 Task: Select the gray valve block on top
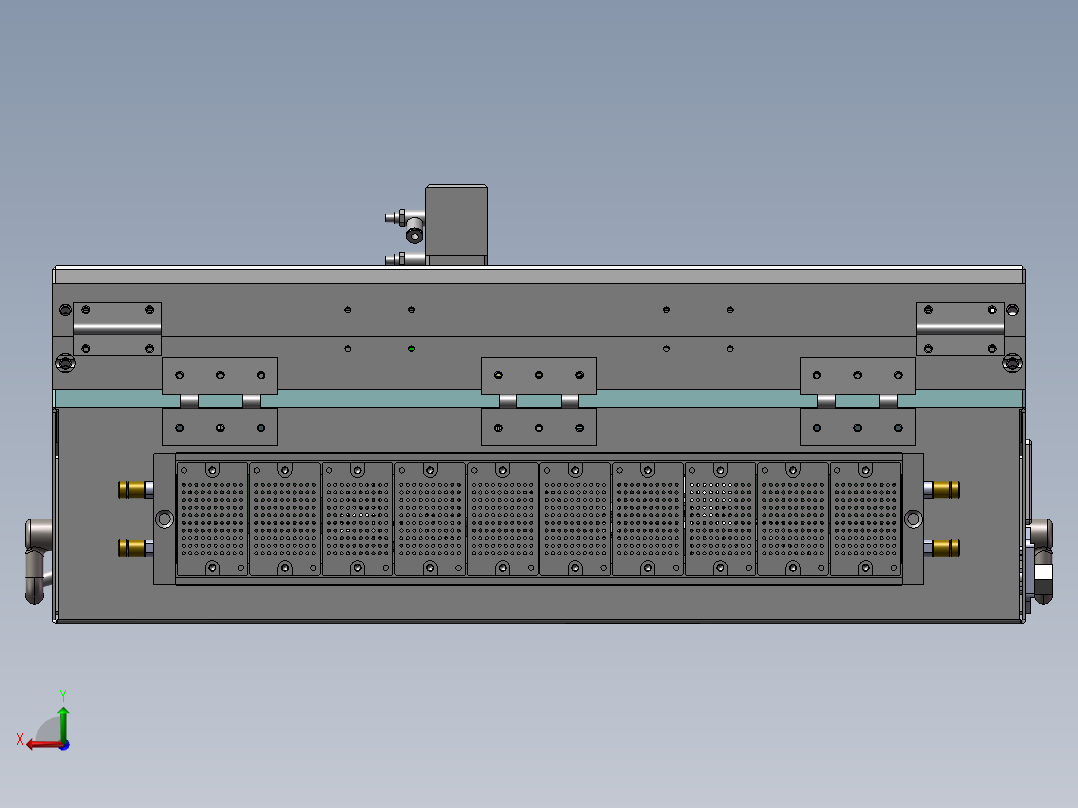(456, 220)
